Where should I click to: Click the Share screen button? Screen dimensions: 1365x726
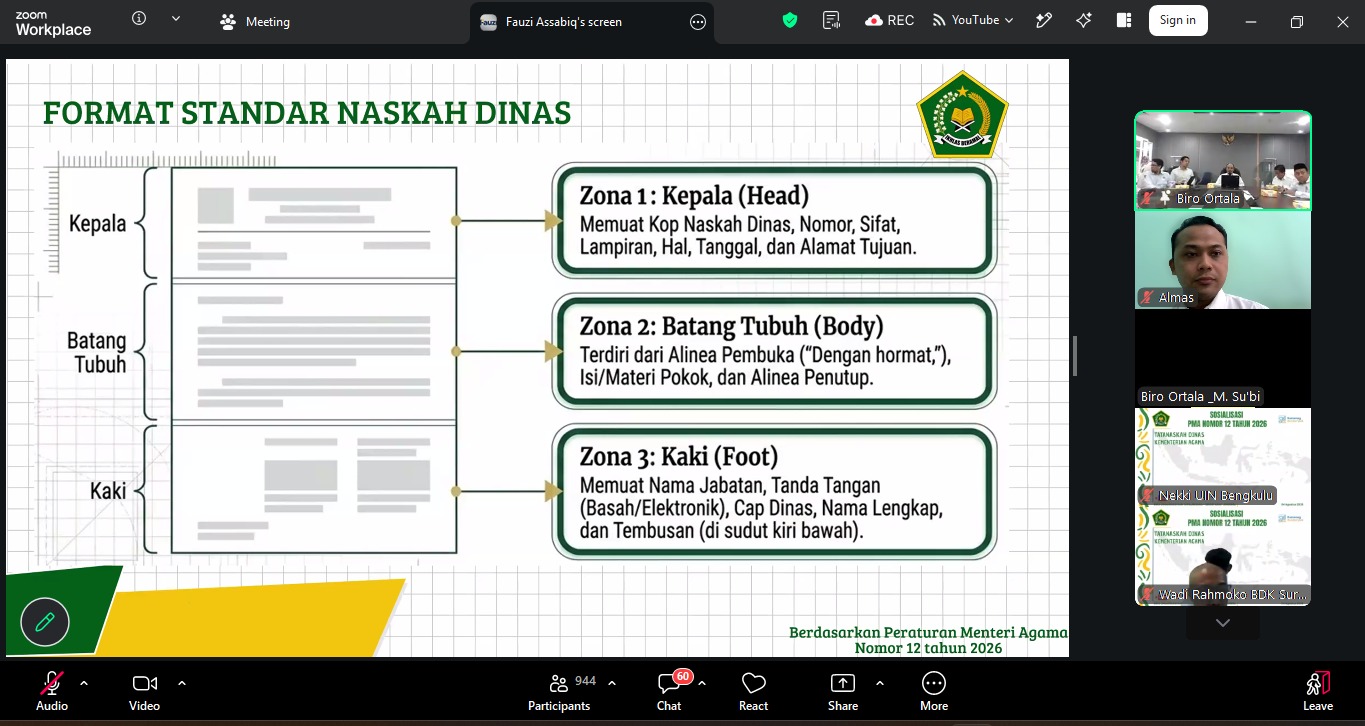pyautogui.click(x=843, y=691)
